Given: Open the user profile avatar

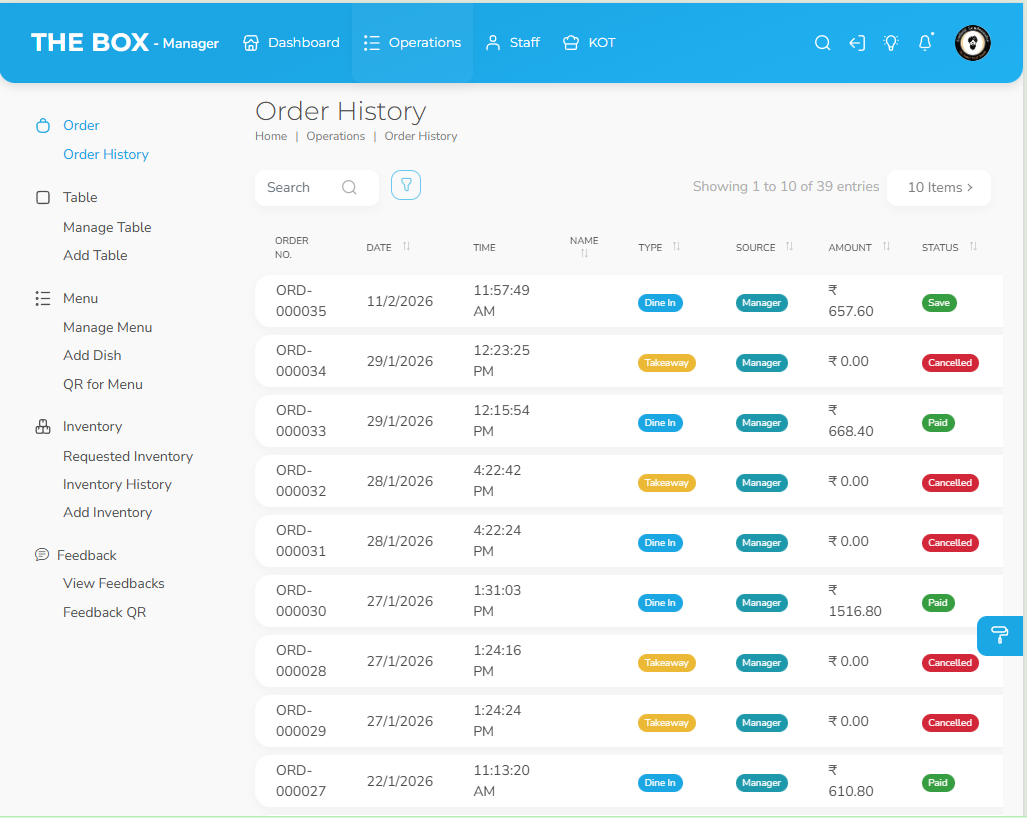Looking at the screenshot, I should pyautogui.click(x=972, y=43).
